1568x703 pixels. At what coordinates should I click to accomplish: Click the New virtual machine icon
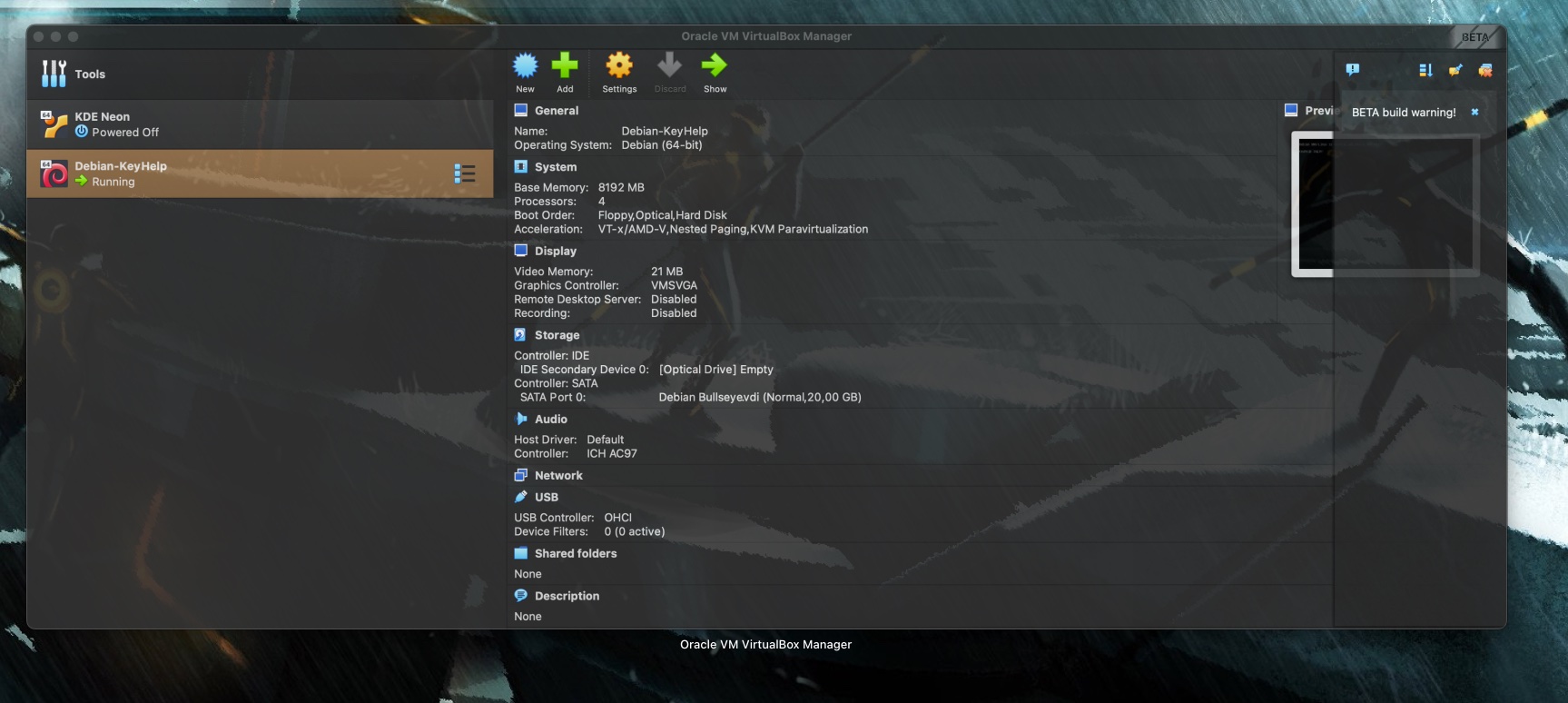point(525,66)
